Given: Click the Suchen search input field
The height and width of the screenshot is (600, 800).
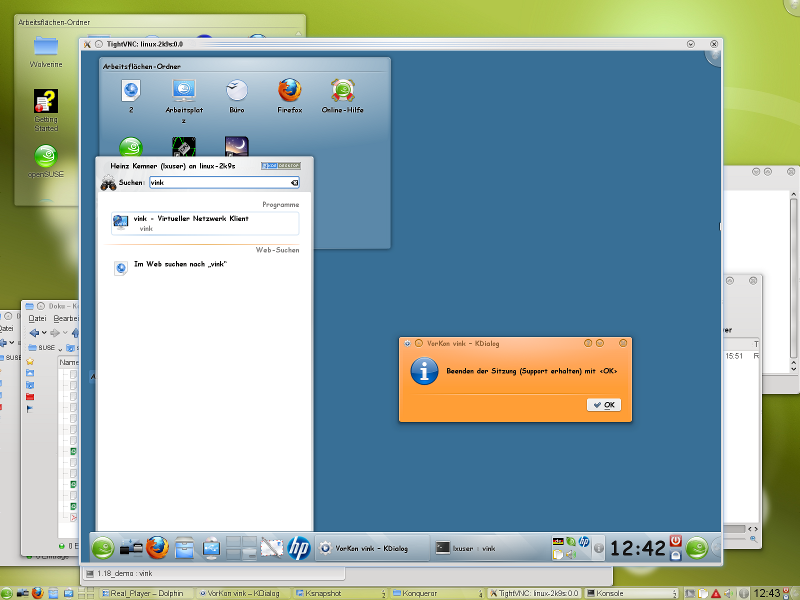Looking at the screenshot, I should (x=218, y=183).
